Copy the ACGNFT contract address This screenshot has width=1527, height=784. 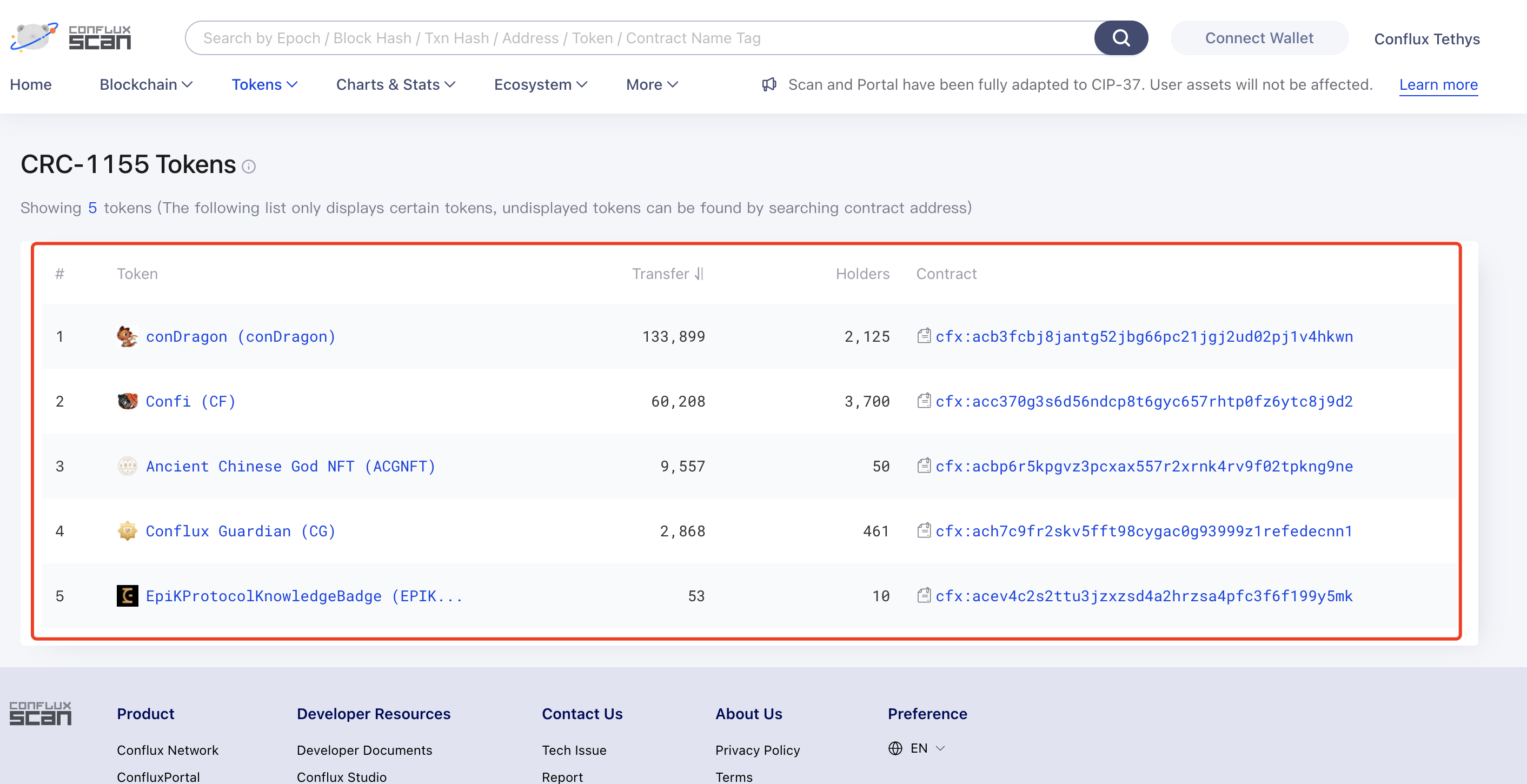point(924,466)
